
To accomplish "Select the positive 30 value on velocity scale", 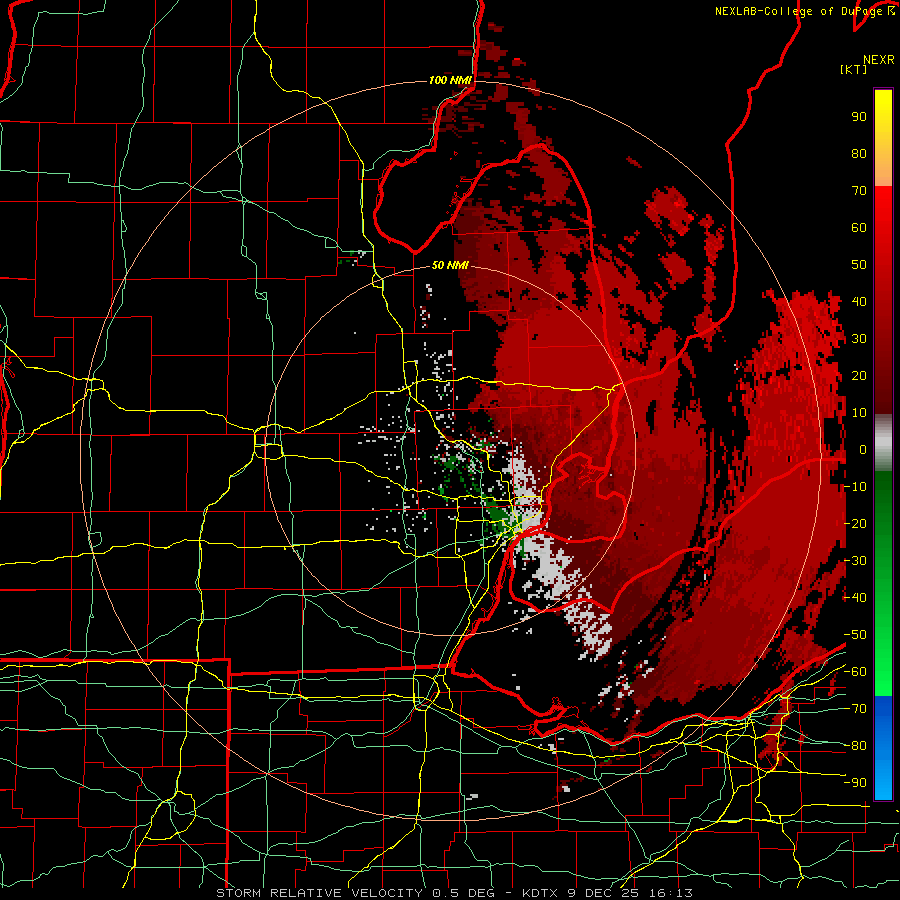I will 859,339.
